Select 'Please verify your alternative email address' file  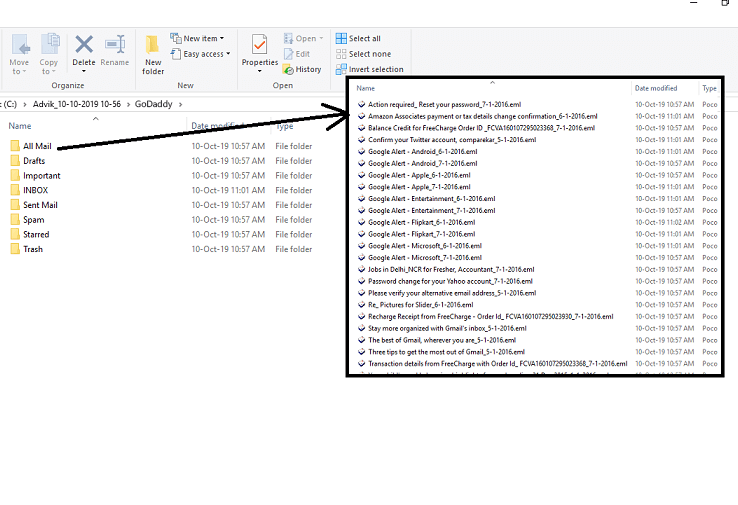[452, 293]
